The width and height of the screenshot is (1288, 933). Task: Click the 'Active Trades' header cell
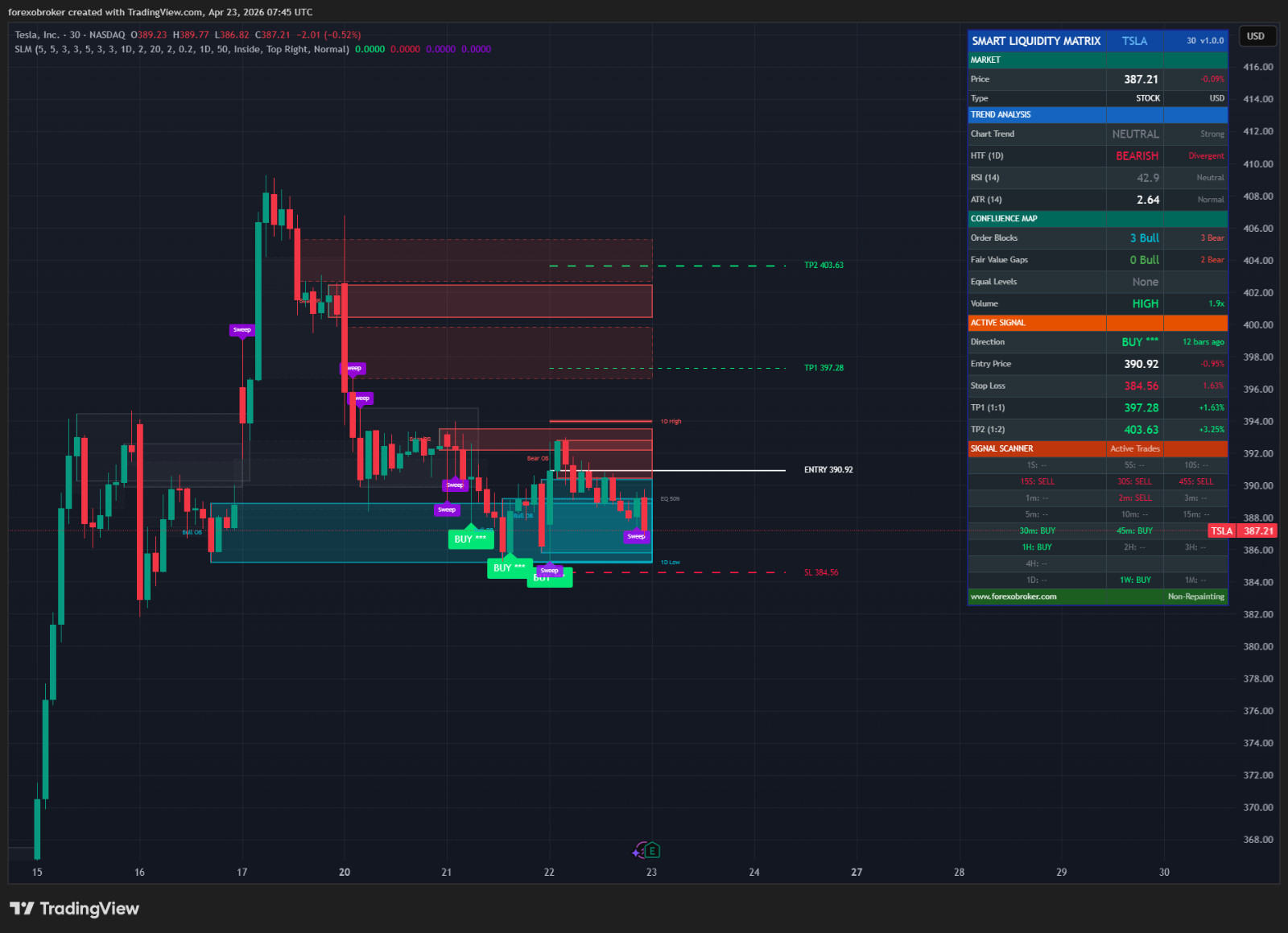tap(1135, 448)
